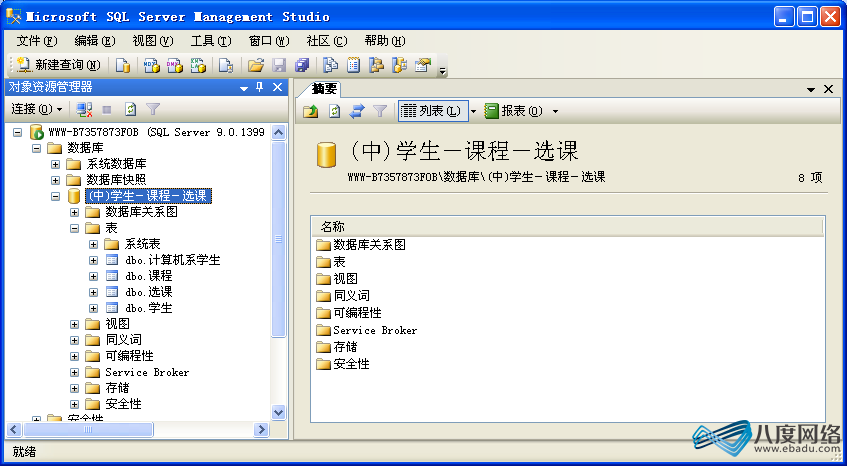Click the Refresh icon in Summary toolbar
Image resolution: width=847 pixels, height=466 pixels.
coord(334,111)
